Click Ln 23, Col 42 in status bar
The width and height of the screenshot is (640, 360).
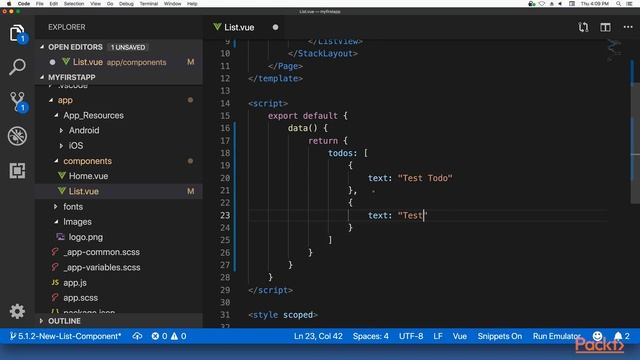pos(318,336)
